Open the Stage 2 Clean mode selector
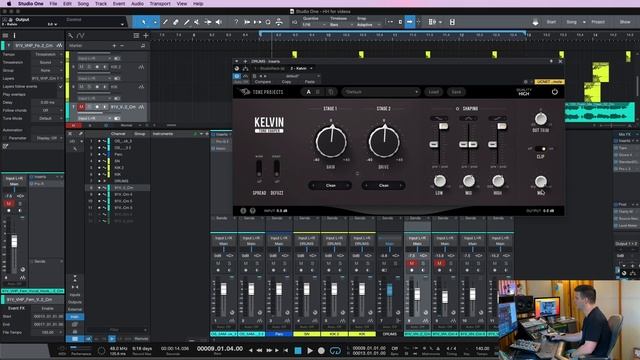The width and height of the screenshot is (640, 360). [383, 185]
